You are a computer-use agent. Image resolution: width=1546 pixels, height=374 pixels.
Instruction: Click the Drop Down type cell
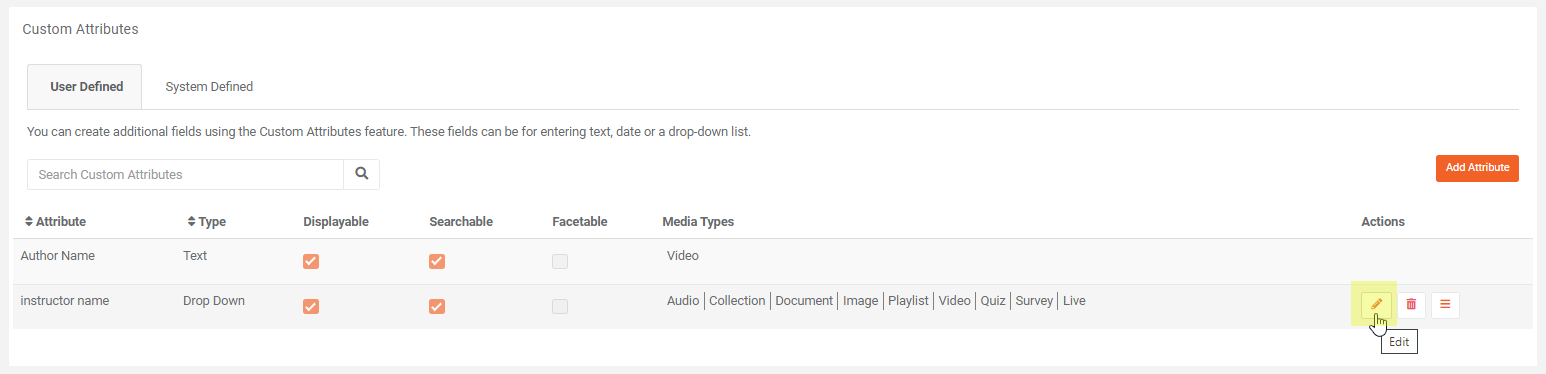pyautogui.click(x=214, y=300)
